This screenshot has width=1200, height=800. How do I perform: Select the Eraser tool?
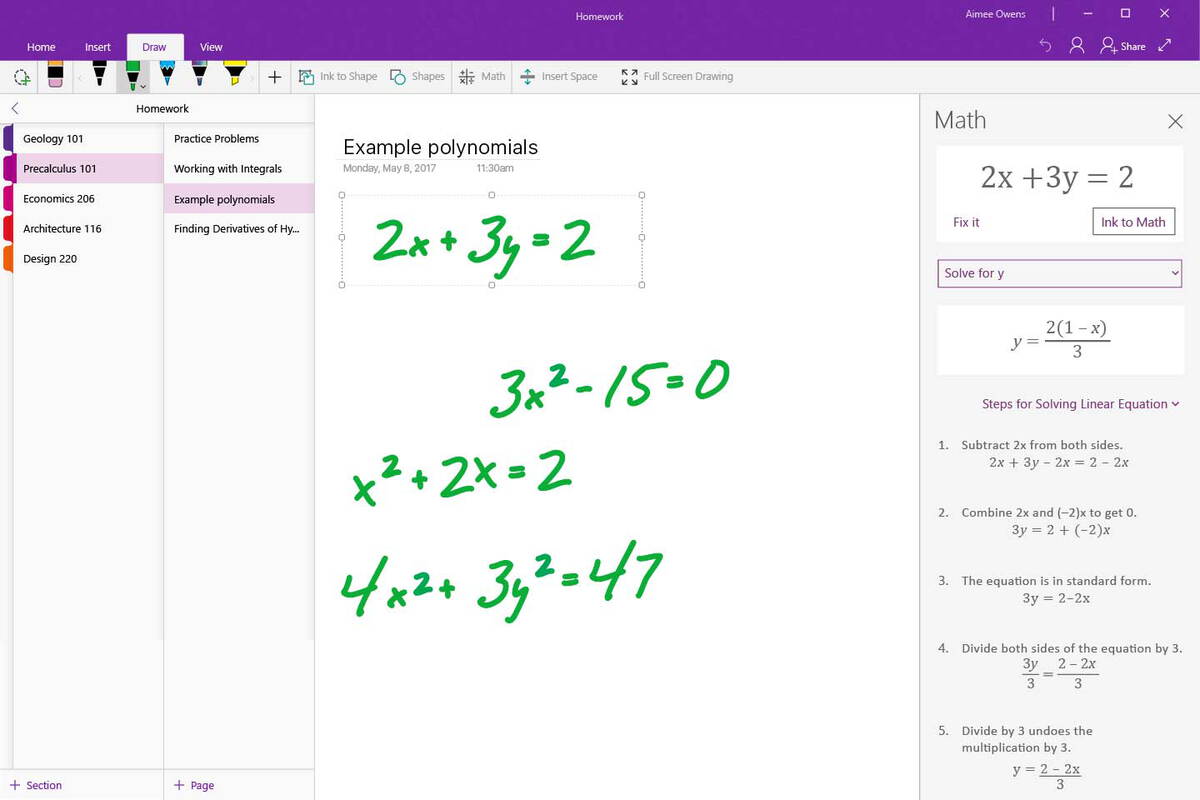pyautogui.click(x=55, y=76)
